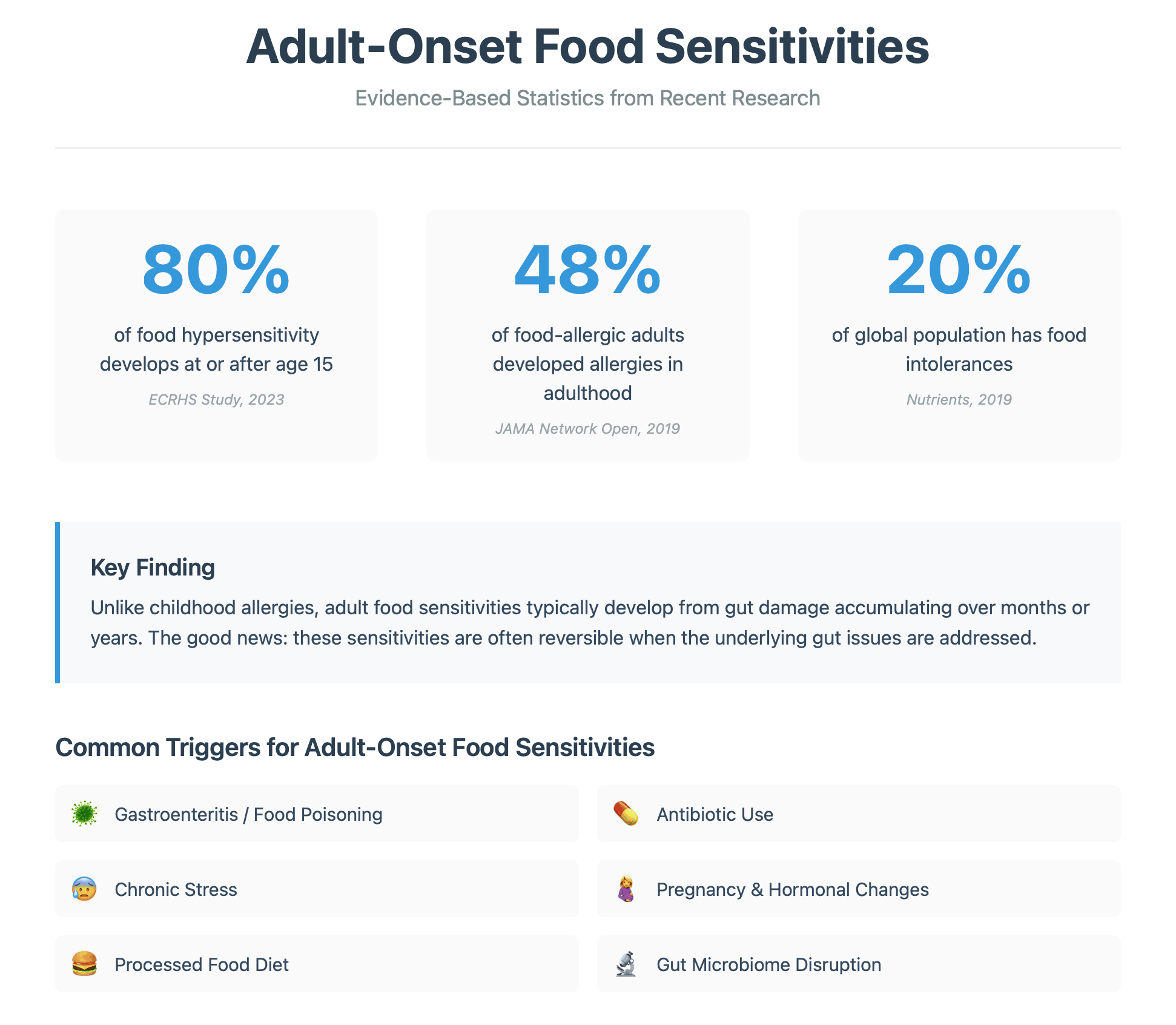Viewport: 1176px width, 1025px height.
Task: Click the microscope Gut Microbiome icon
Action: pyautogui.click(x=626, y=964)
